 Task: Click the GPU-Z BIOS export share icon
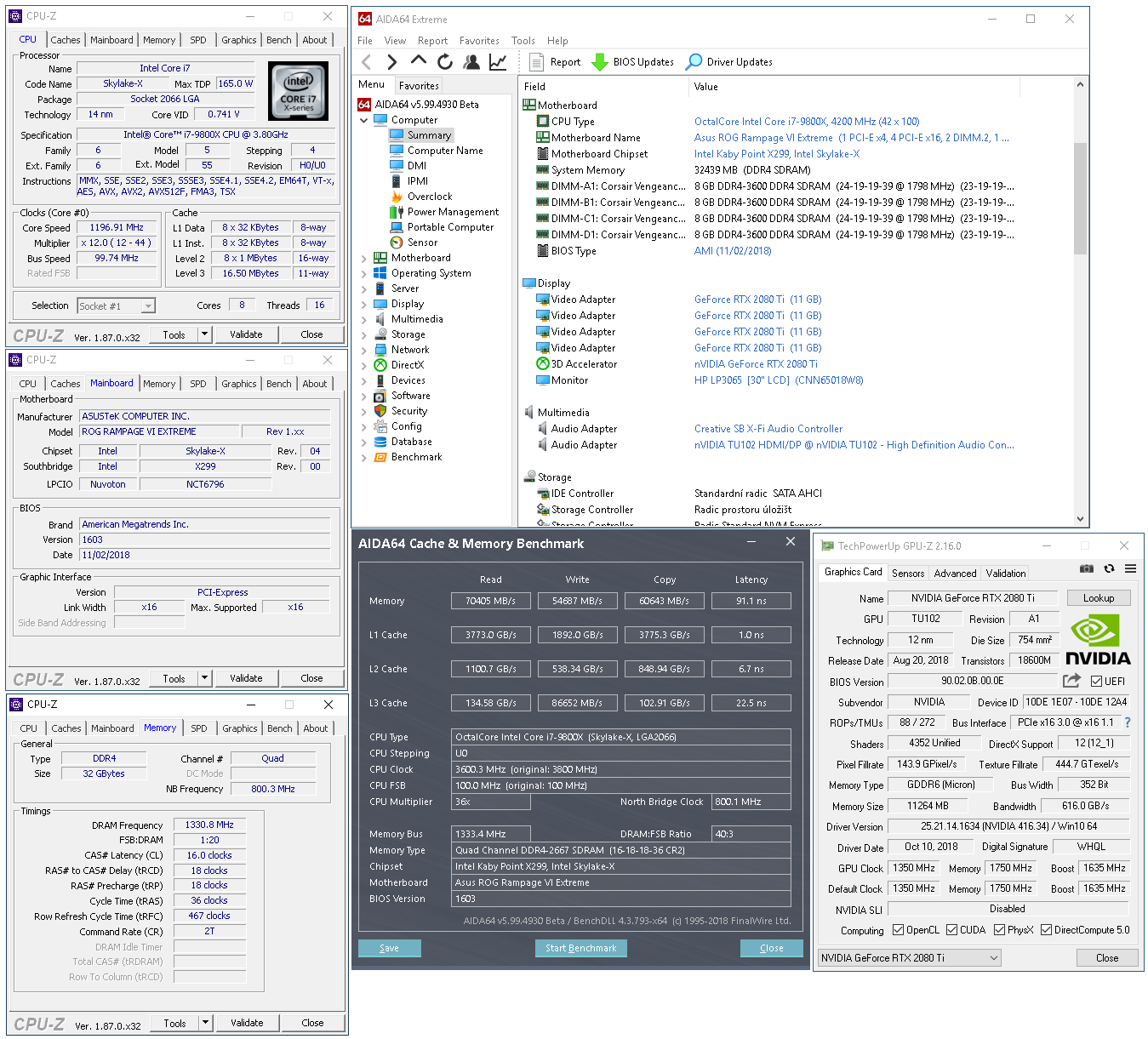[1071, 681]
